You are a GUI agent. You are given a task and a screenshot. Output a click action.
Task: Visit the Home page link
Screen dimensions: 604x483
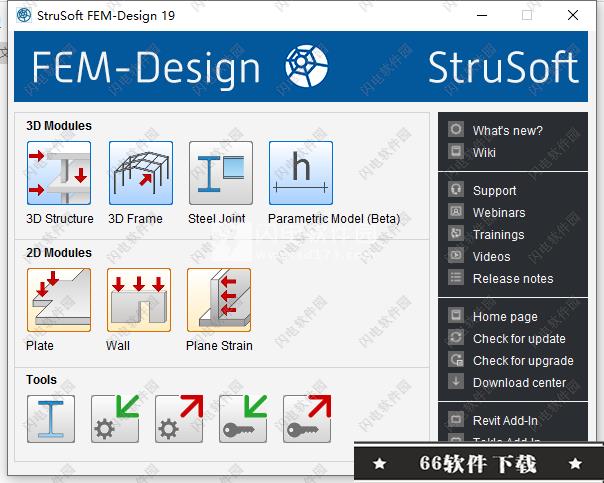(505, 317)
